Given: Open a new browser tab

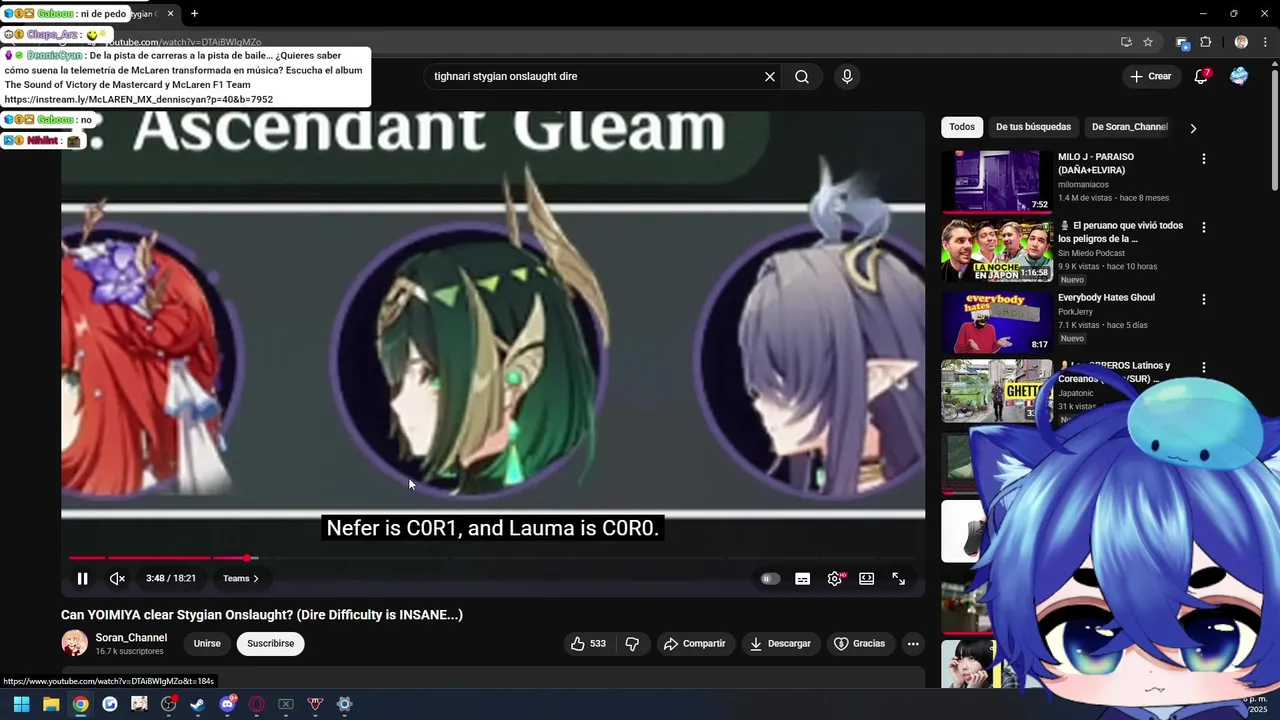Looking at the screenshot, I should (194, 14).
